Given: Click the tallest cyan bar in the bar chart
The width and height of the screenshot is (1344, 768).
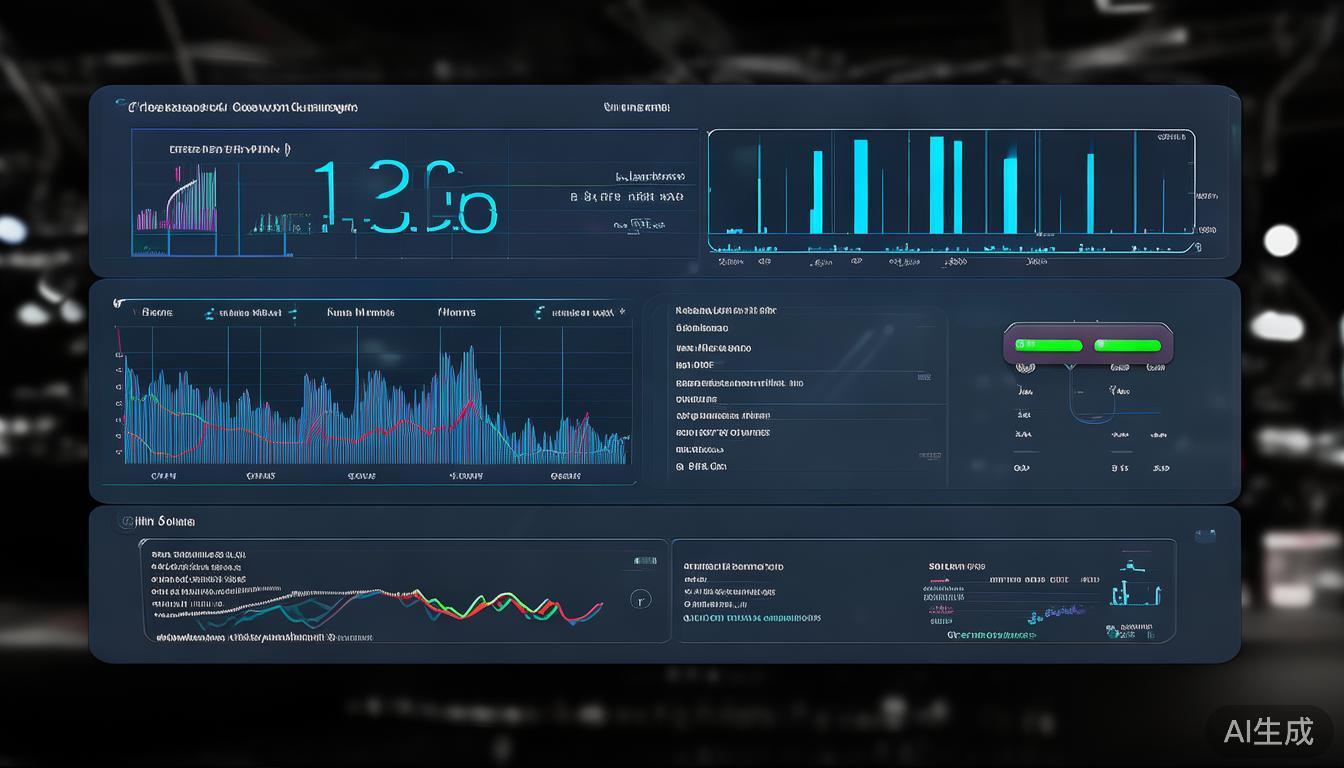Looking at the screenshot, I should pos(936,184).
